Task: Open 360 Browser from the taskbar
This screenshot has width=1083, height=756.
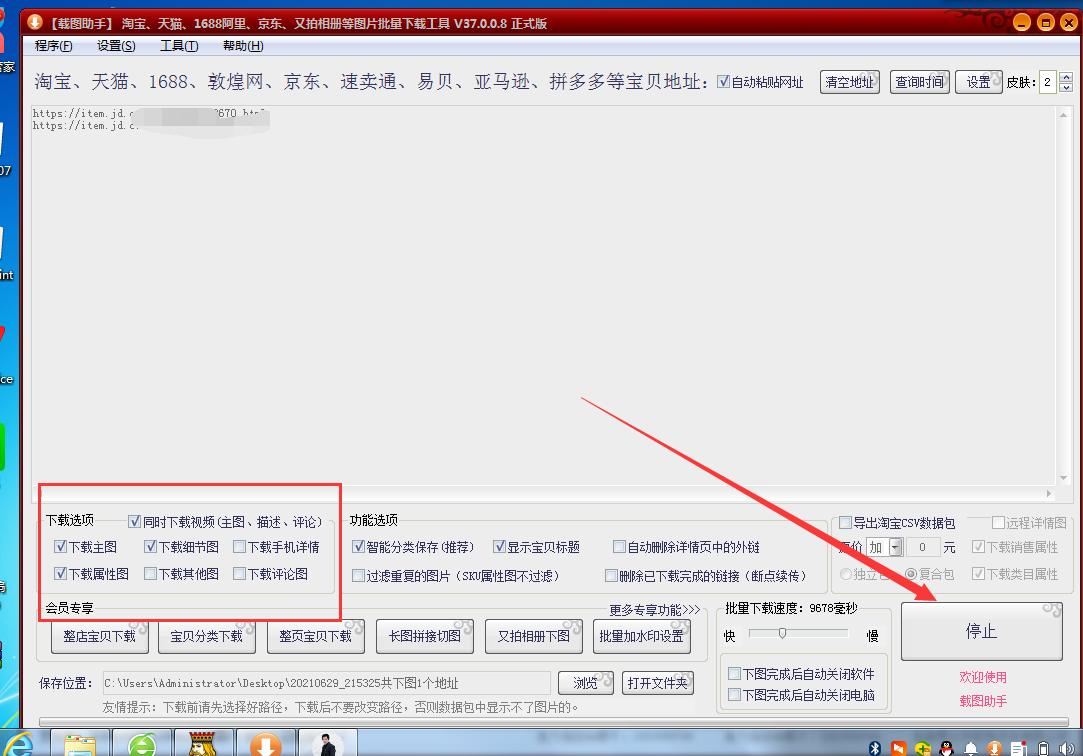Action: [143, 744]
